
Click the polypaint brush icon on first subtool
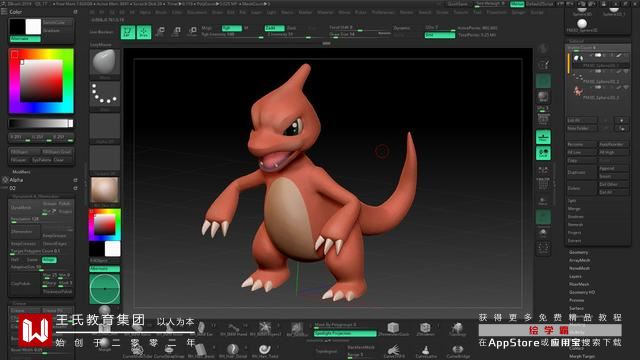tap(619, 56)
